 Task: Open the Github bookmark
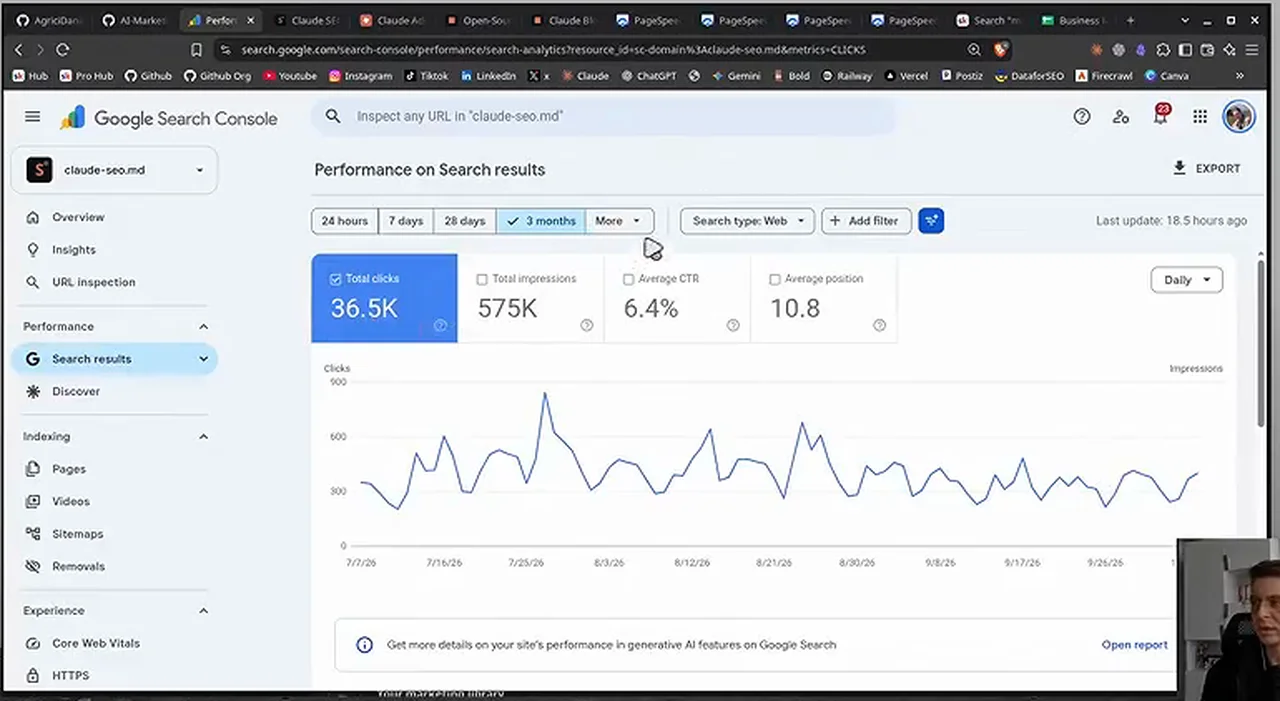coord(147,76)
